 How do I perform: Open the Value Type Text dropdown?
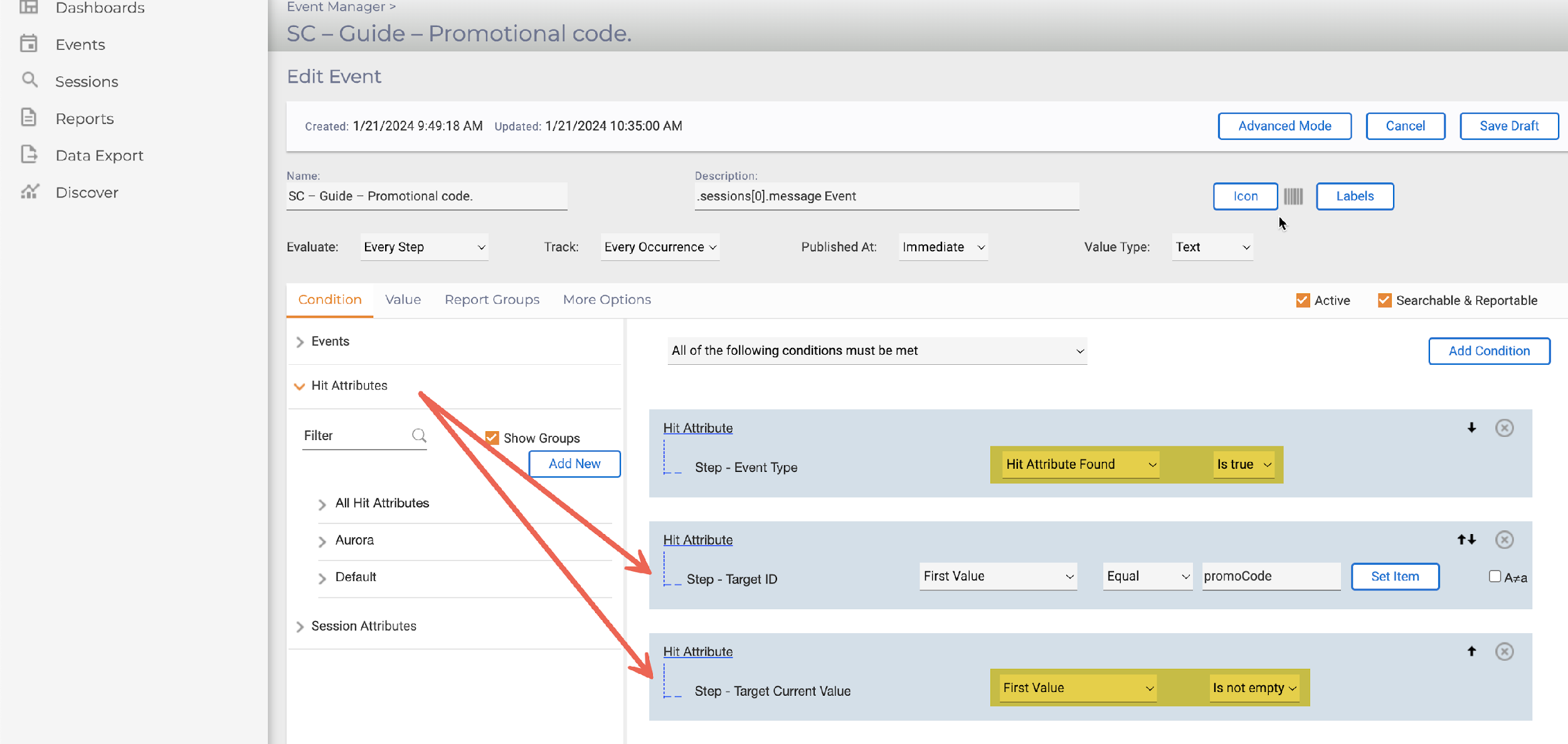[x=1212, y=247]
